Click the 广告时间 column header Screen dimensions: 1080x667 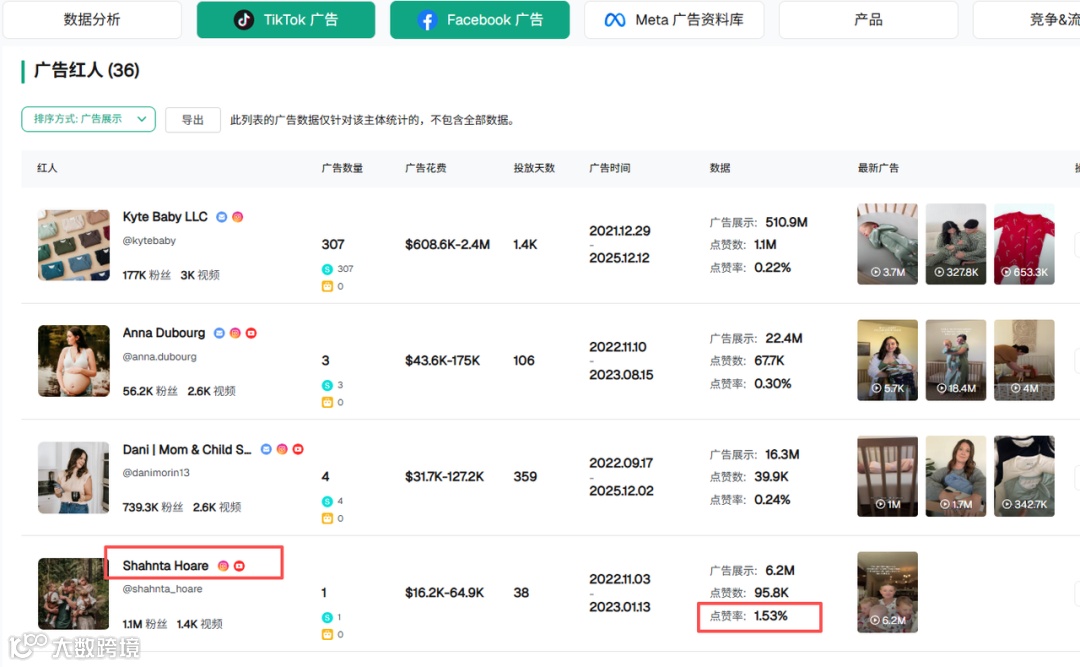(610, 168)
